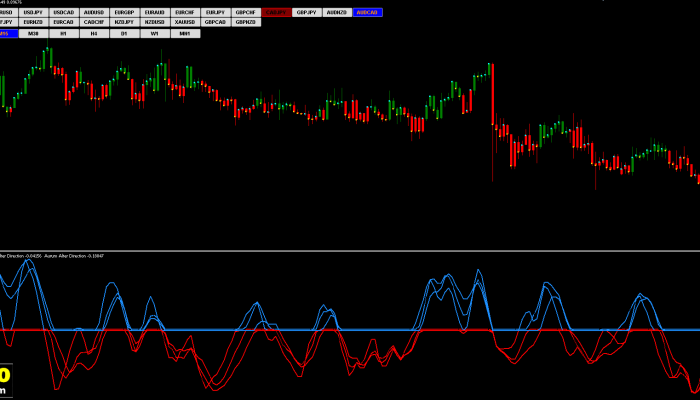This screenshot has width=700, height=400.
Task: Select the CHFJPY pair button
Action: point(8,22)
